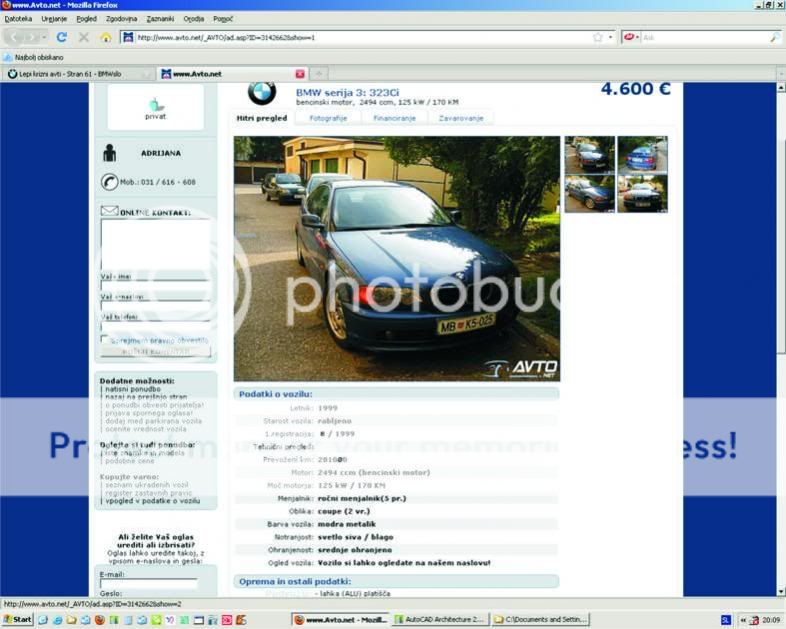786x629 pixels.
Task: Open the Zaznamki menu
Action: point(160,19)
